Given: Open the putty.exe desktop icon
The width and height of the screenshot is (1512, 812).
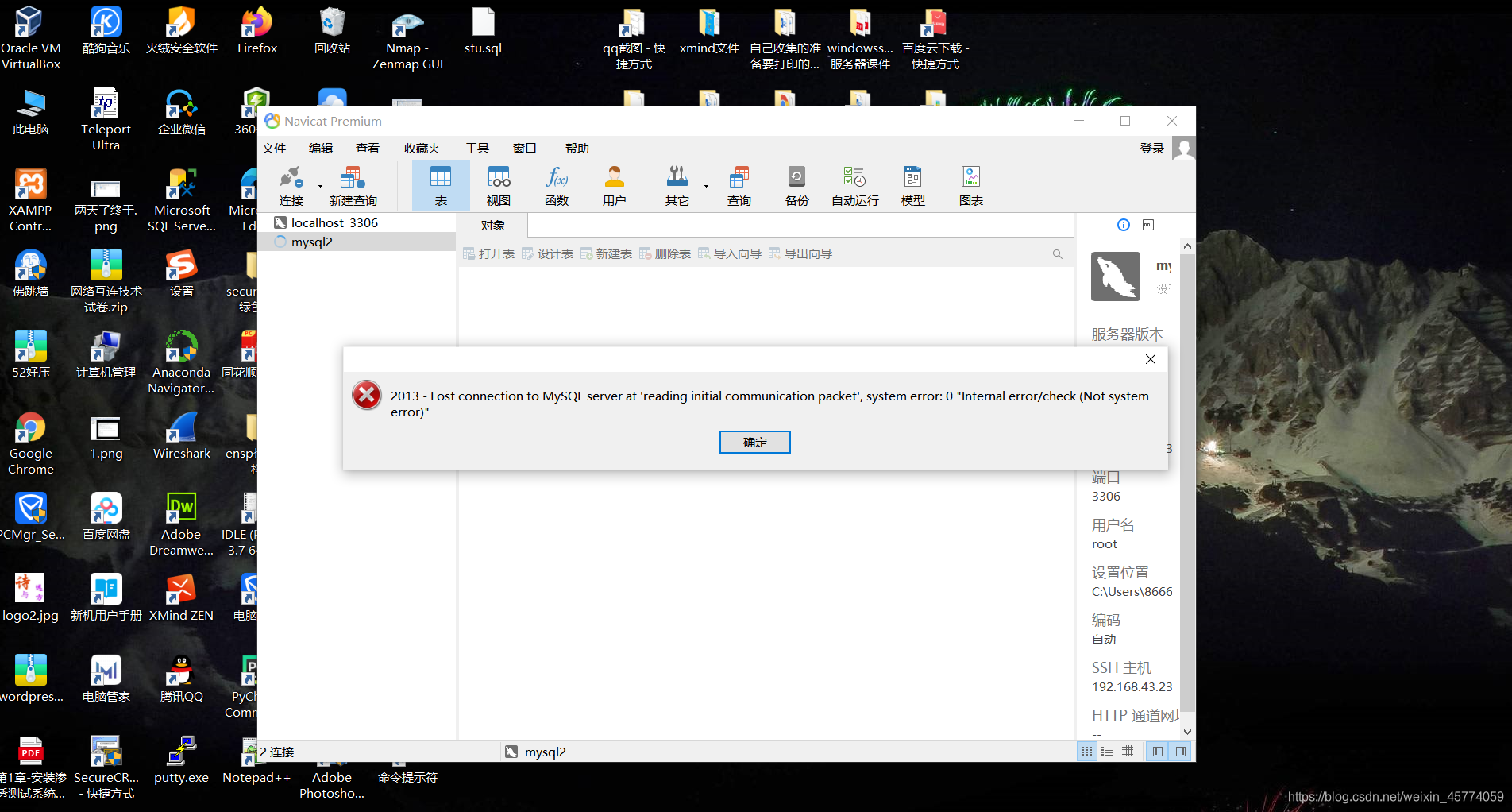Looking at the screenshot, I should [x=181, y=760].
